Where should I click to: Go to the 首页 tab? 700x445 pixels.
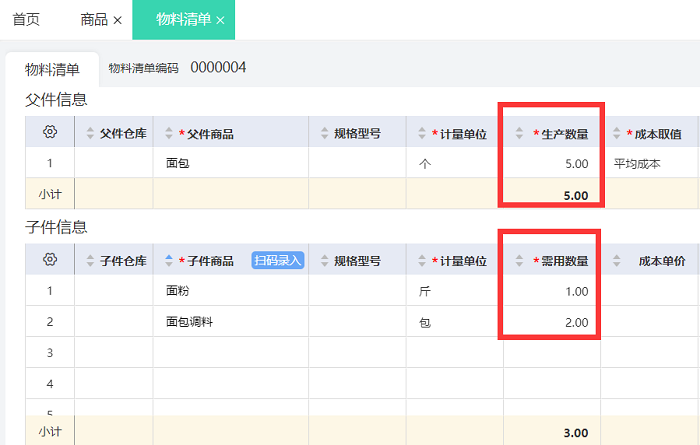pyautogui.click(x=26, y=19)
